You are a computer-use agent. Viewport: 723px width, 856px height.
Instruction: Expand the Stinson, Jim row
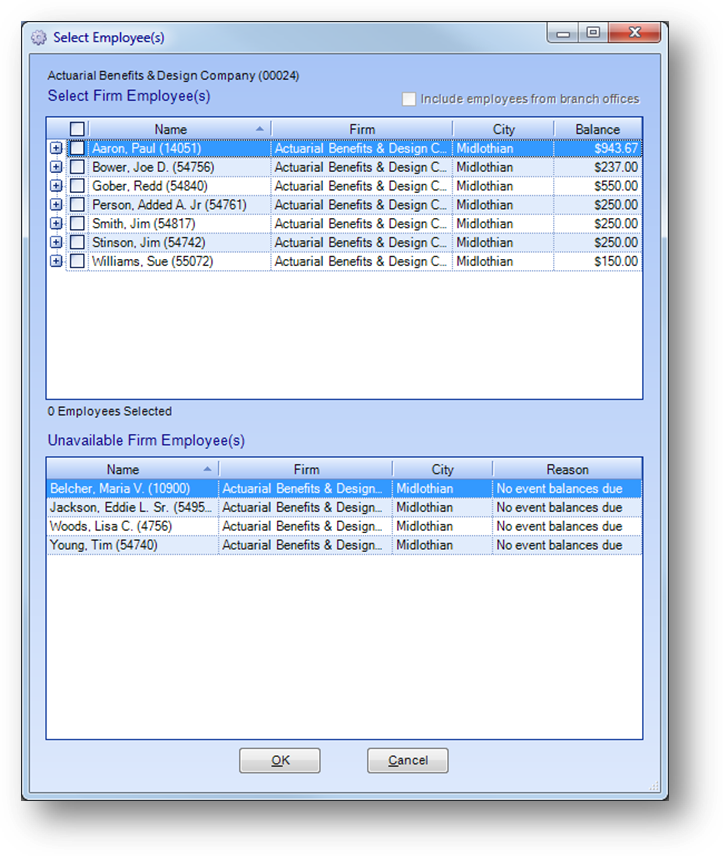[x=56, y=242]
